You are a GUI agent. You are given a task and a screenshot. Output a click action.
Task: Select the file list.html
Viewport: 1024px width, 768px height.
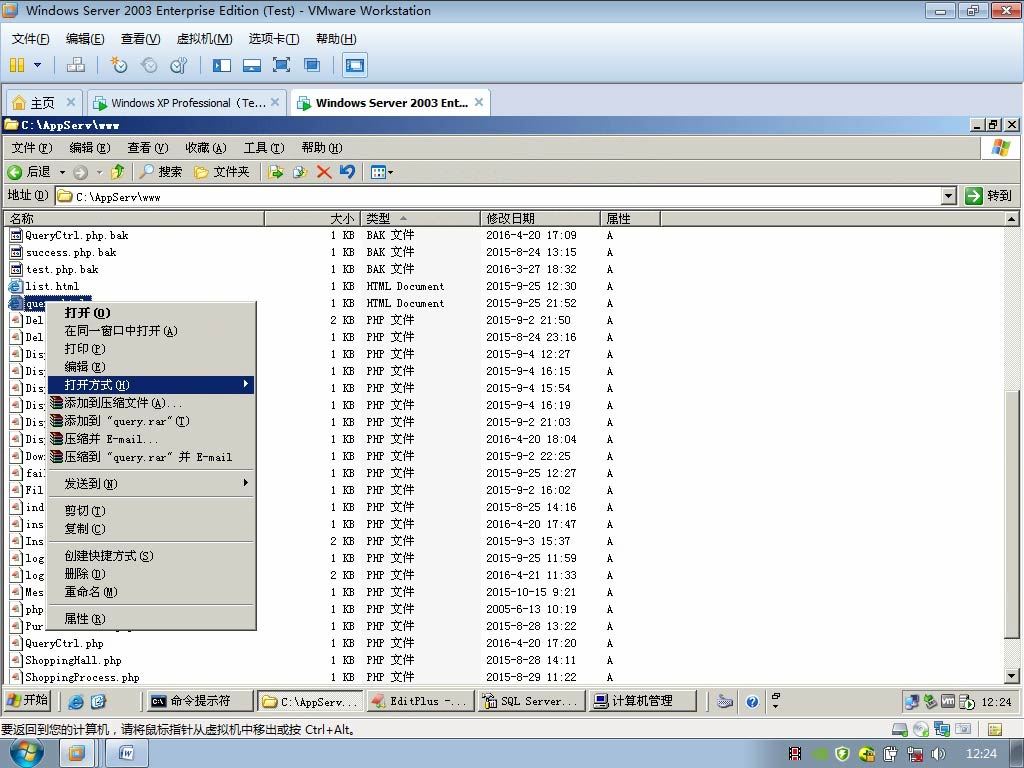click(52, 286)
